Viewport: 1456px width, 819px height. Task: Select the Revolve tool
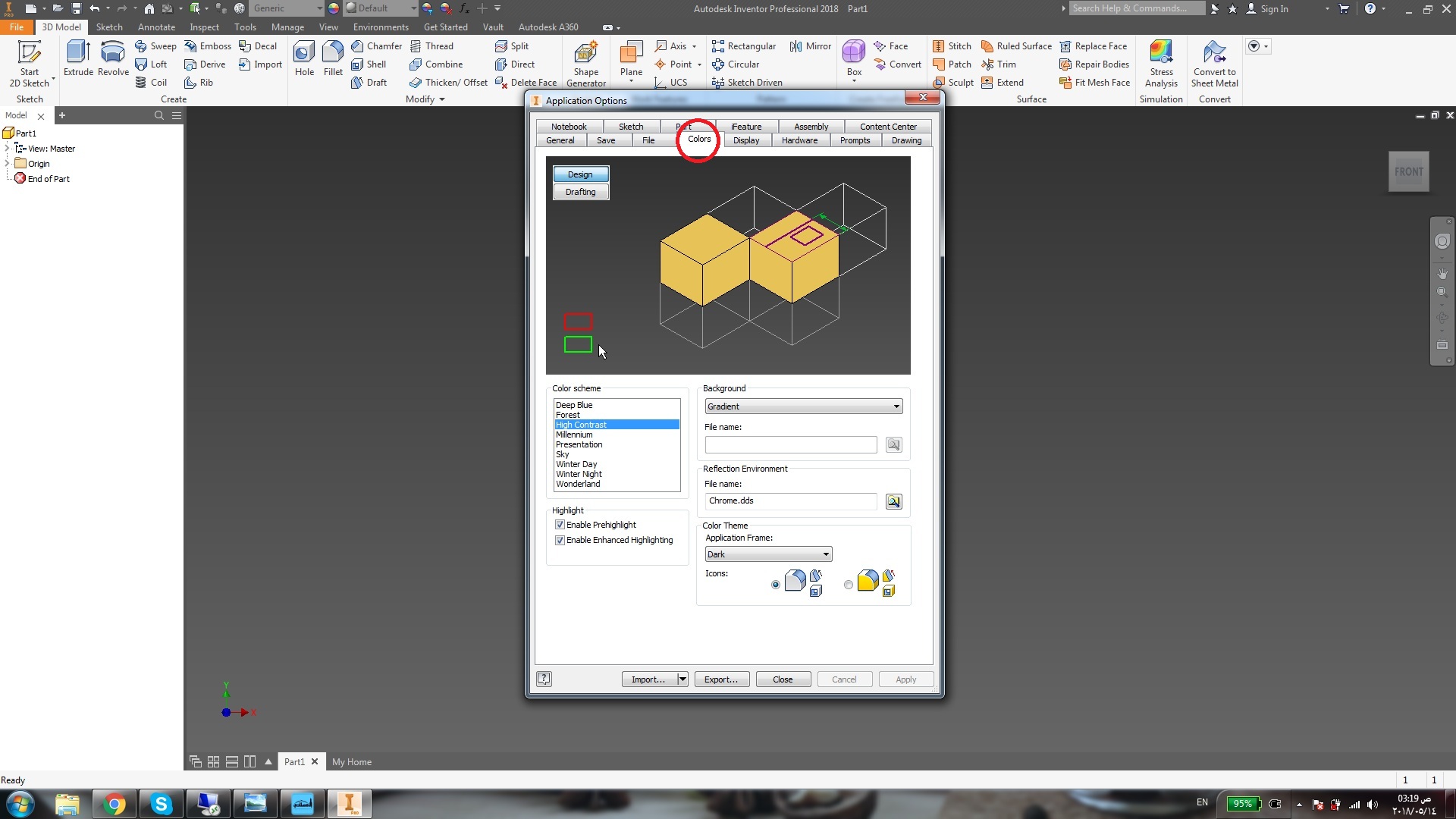113,53
